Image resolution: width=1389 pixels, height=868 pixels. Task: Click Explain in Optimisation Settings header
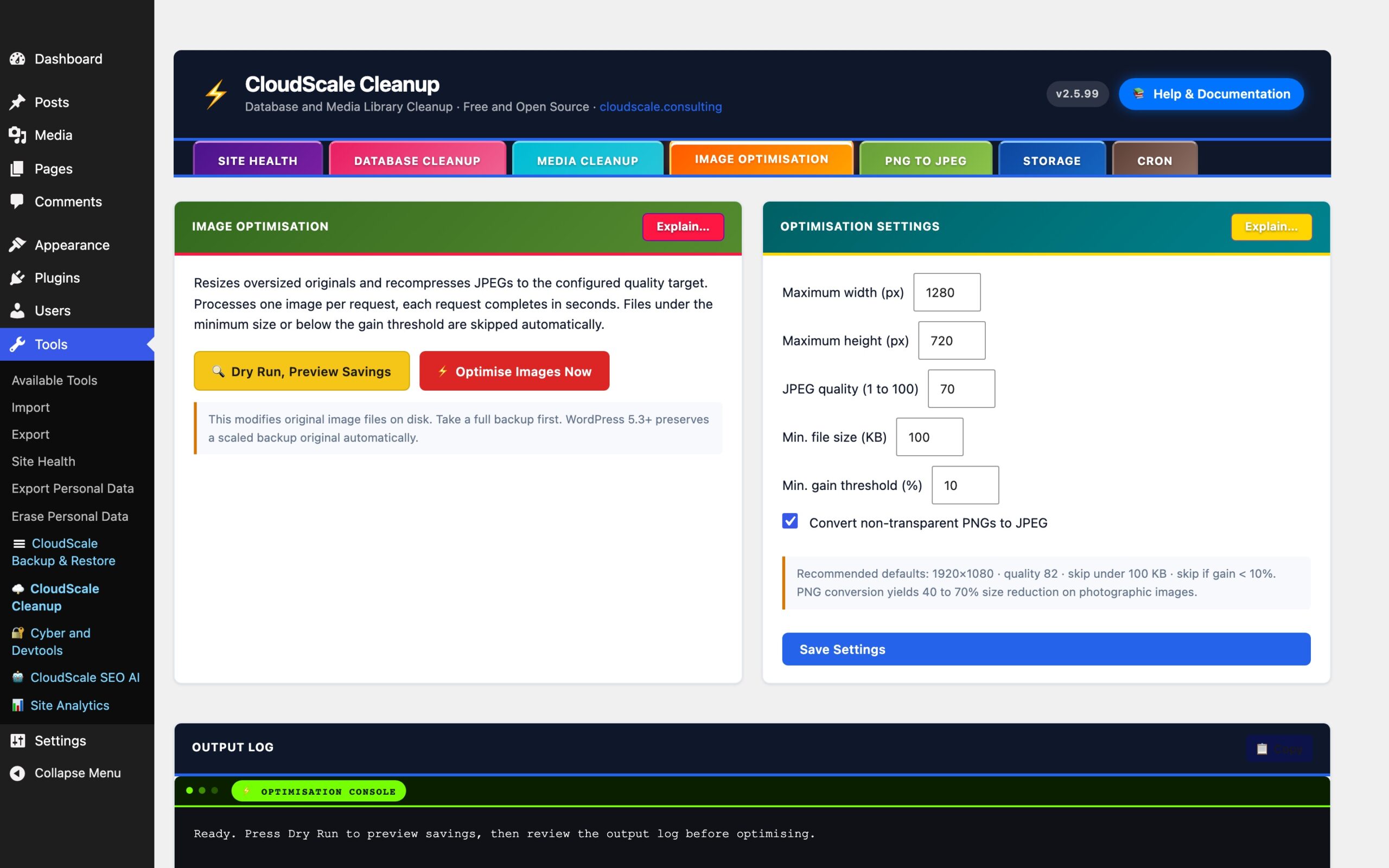[x=1271, y=227]
